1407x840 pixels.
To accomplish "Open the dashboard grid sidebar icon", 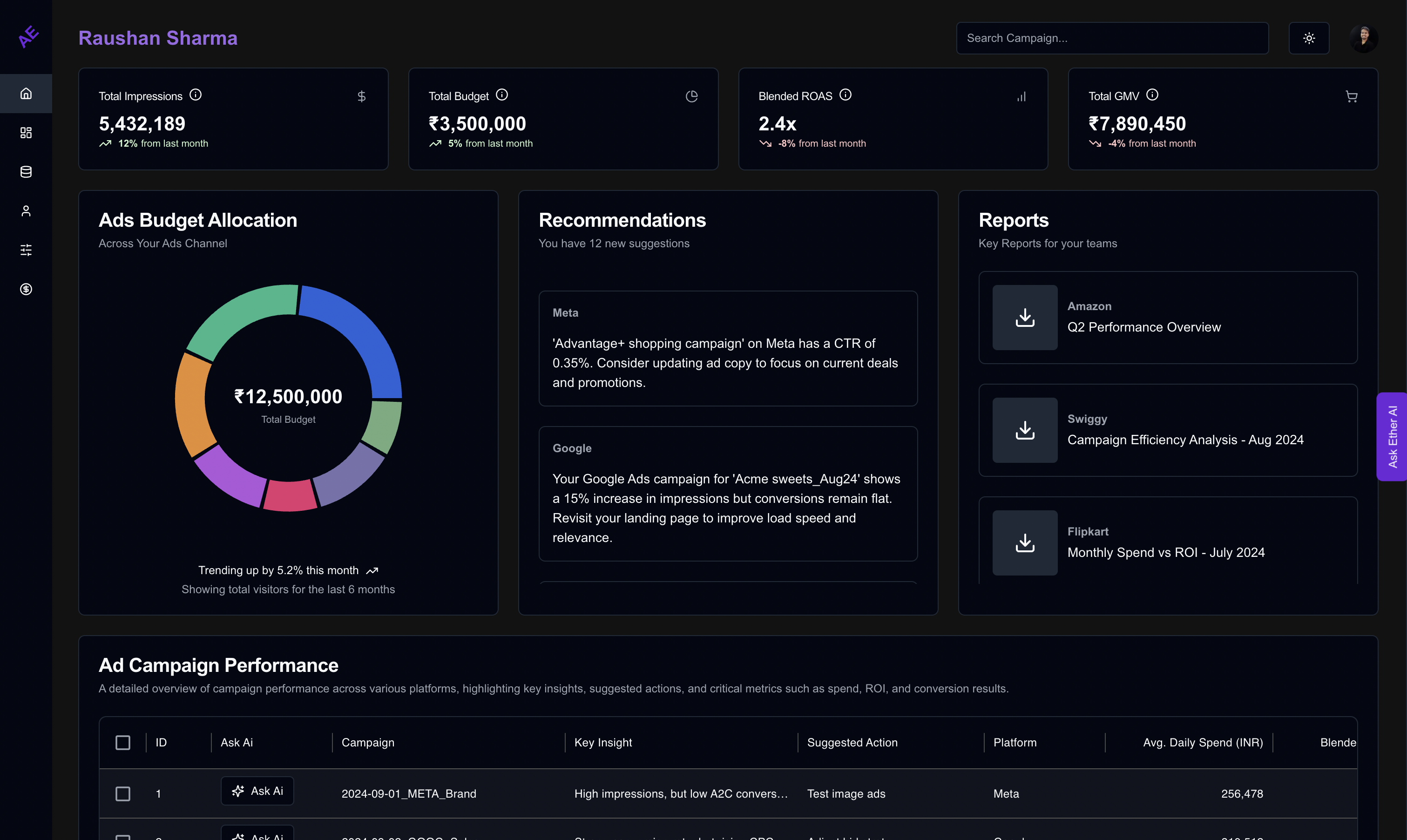I will [26, 132].
